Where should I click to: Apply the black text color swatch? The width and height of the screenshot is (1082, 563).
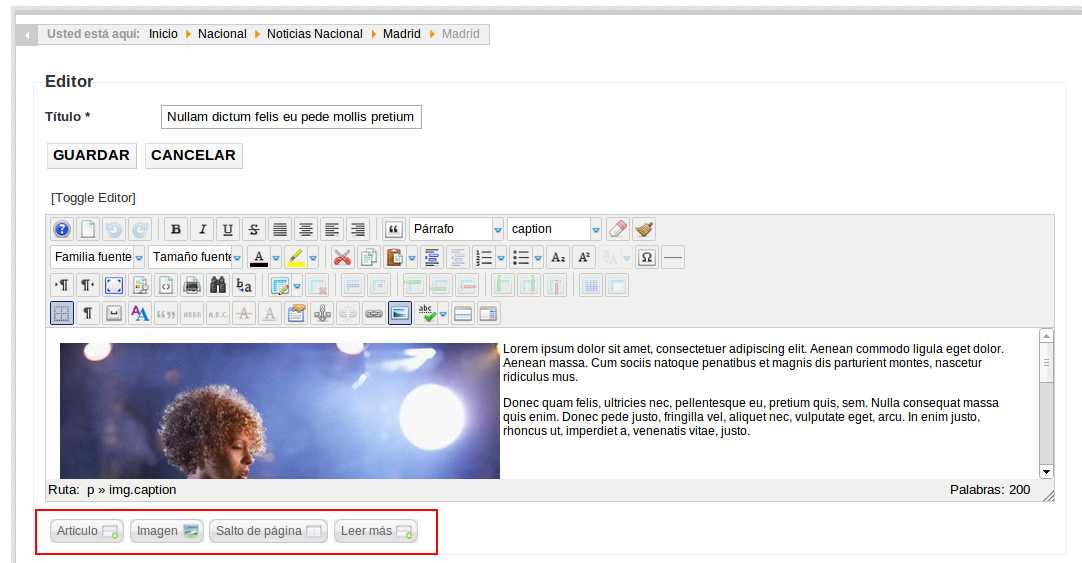(x=259, y=257)
